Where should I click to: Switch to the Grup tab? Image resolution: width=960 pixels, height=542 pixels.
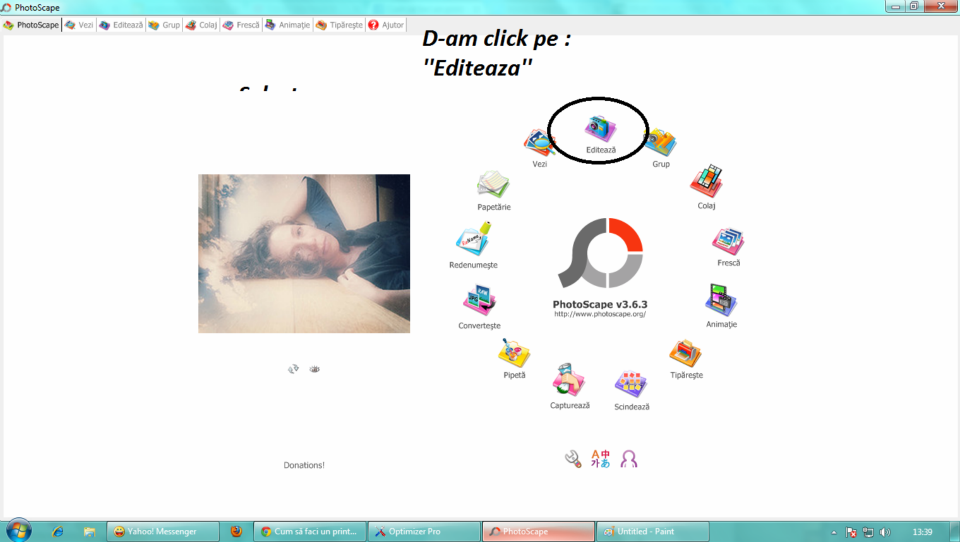(x=164, y=25)
